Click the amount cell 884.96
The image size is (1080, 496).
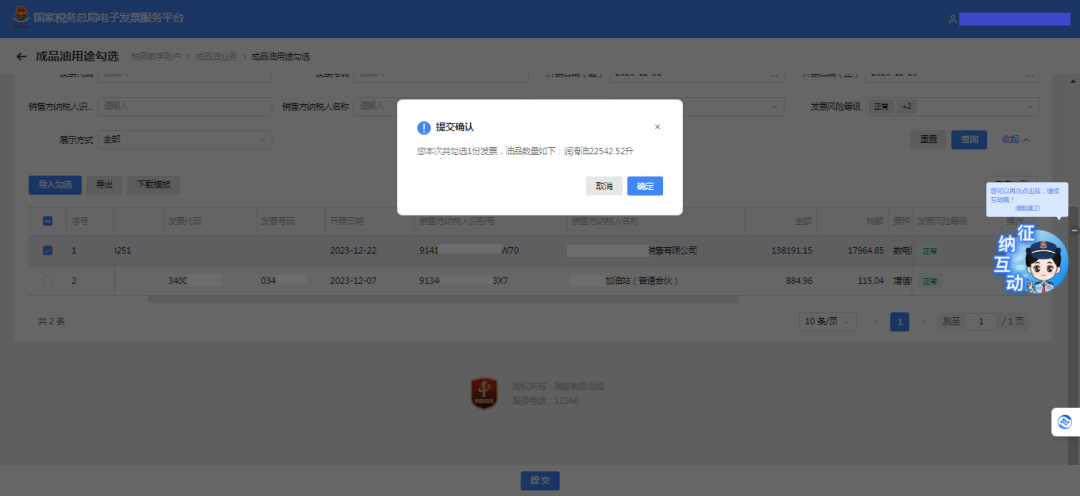tap(798, 280)
